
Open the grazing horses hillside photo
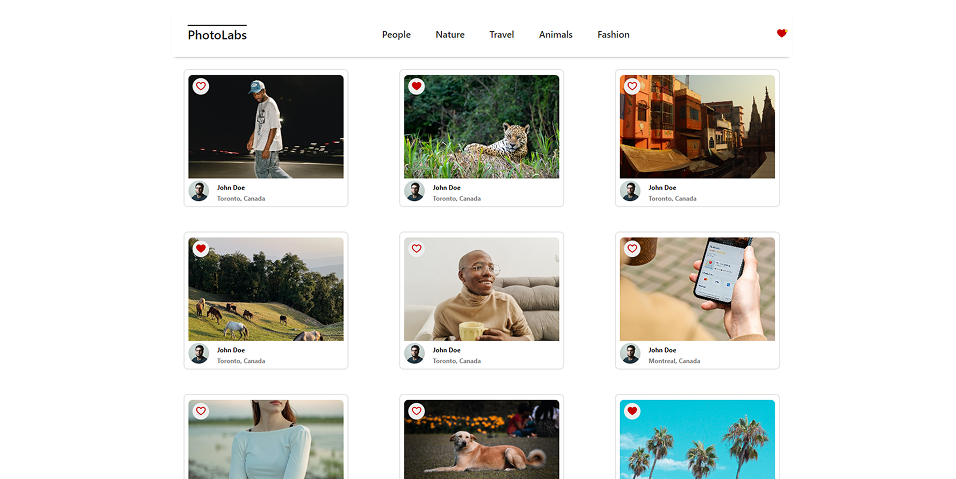point(266,289)
